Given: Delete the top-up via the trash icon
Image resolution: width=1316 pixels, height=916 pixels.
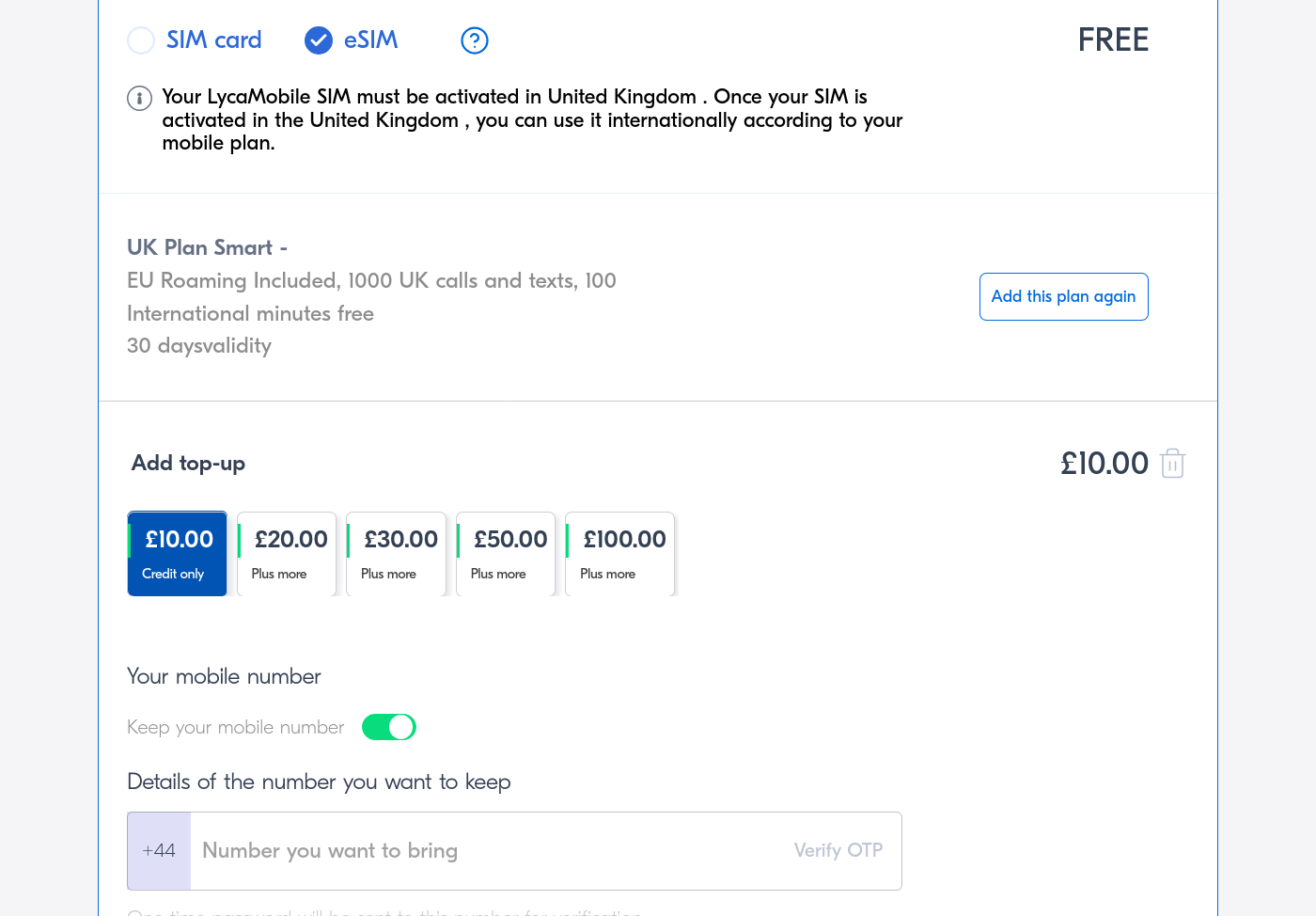Looking at the screenshot, I should tap(1172, 463).
